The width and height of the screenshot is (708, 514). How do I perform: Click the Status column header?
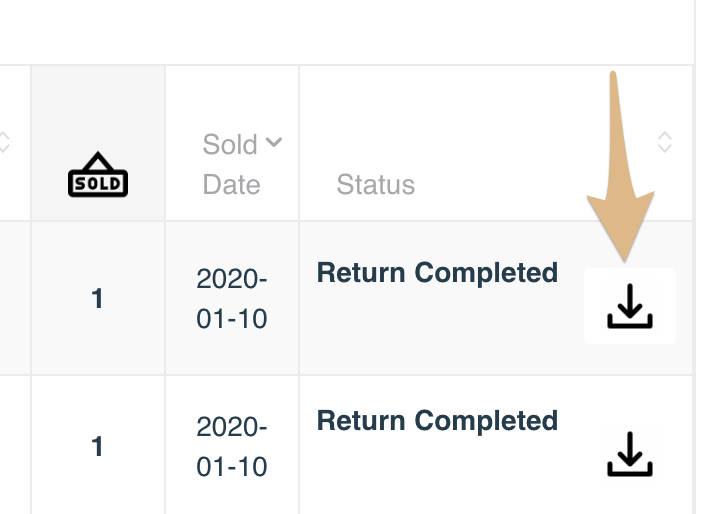pyautogui.click(x=375, y=184)
